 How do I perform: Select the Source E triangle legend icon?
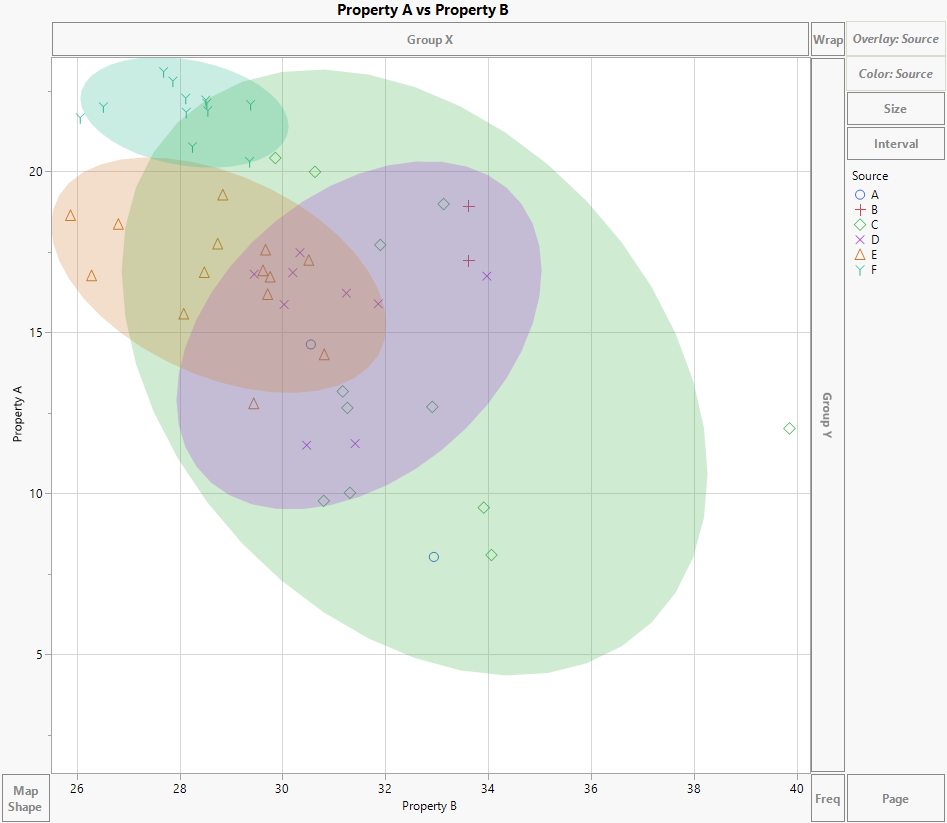(859, 254)
